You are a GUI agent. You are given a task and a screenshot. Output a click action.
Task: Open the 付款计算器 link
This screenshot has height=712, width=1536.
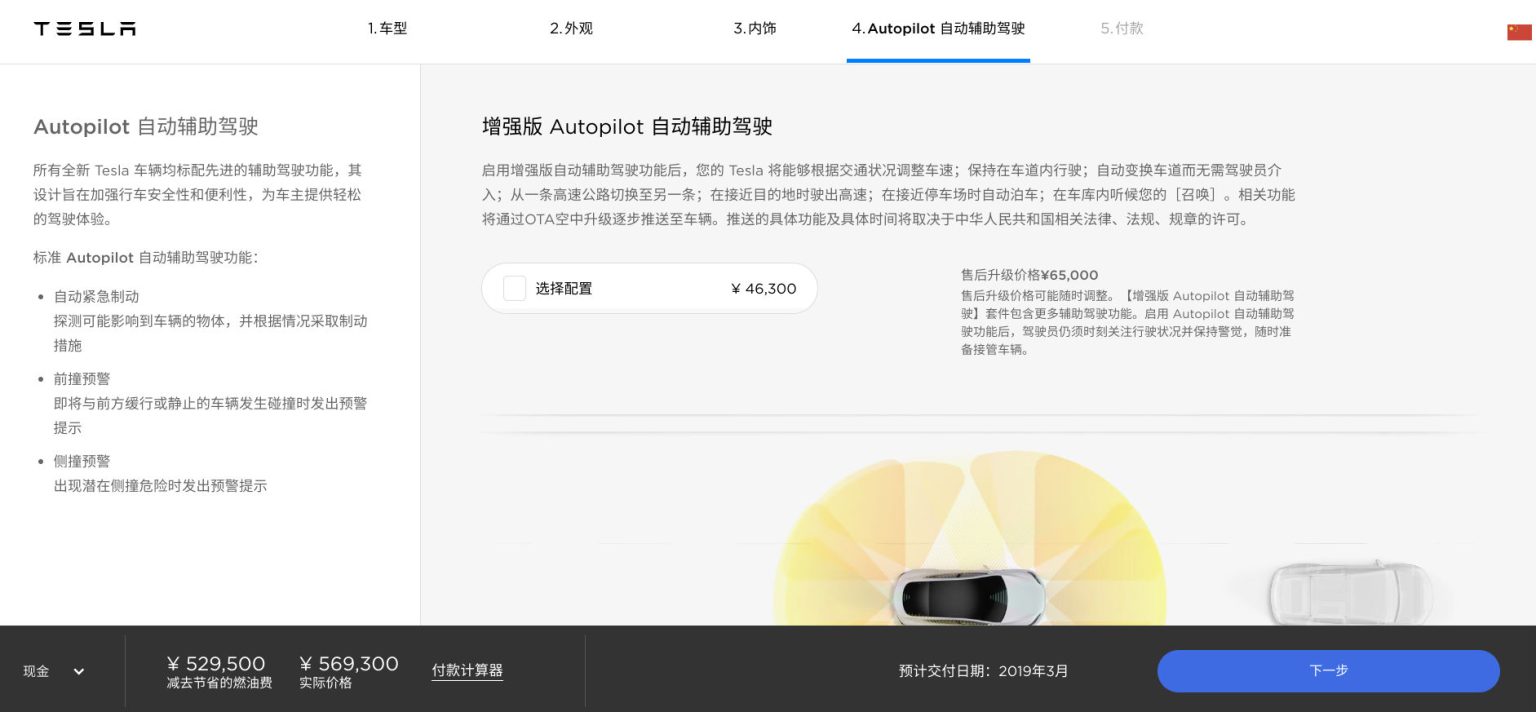click(467, 671)
